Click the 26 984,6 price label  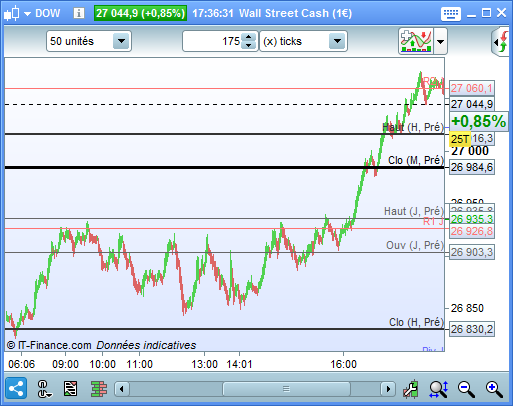pyautogui.click(x=472, y=167)
